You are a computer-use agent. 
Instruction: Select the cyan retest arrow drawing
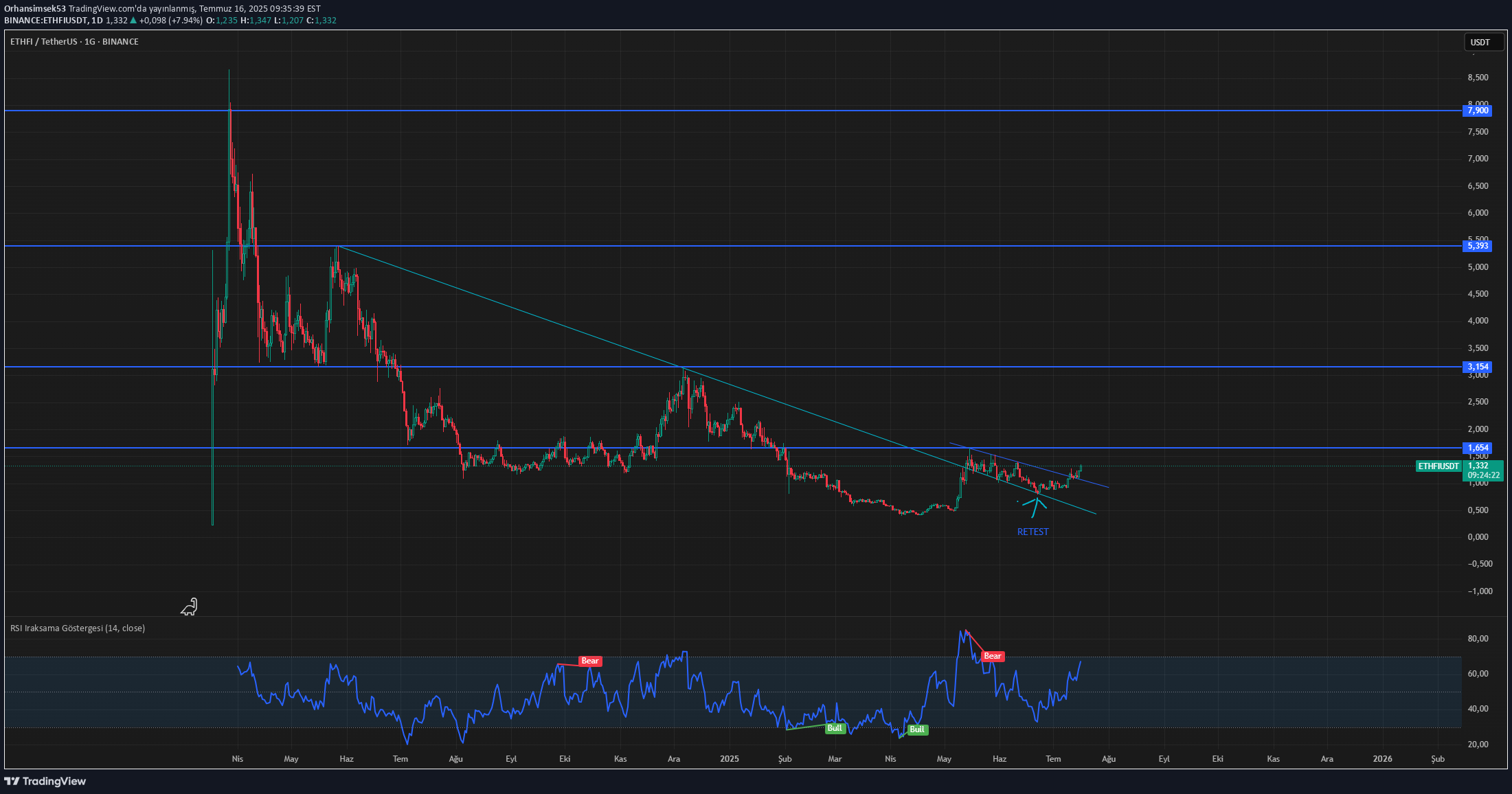(x=1035, y=506)
